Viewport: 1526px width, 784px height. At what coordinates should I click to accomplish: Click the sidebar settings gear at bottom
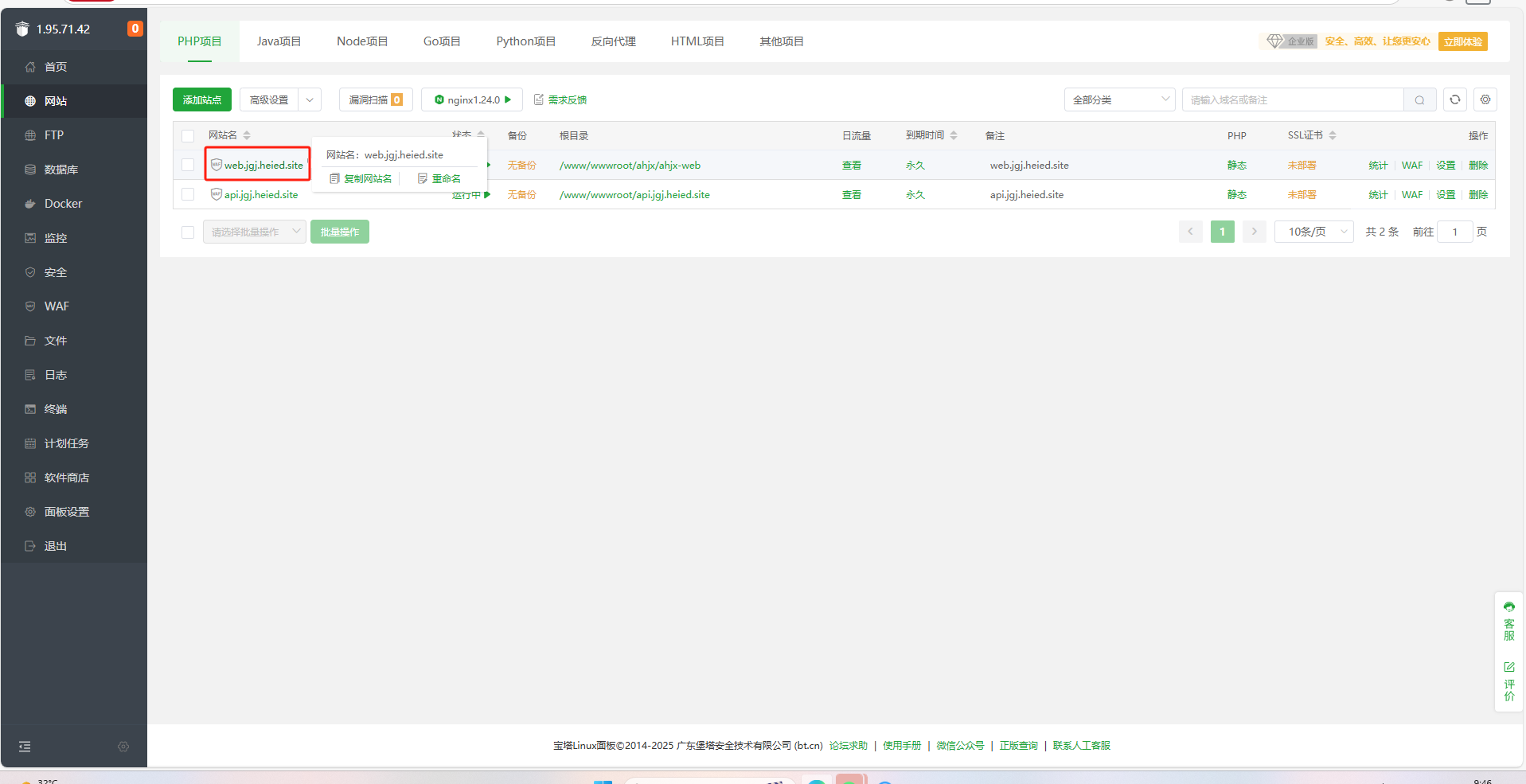coord(123,747)
